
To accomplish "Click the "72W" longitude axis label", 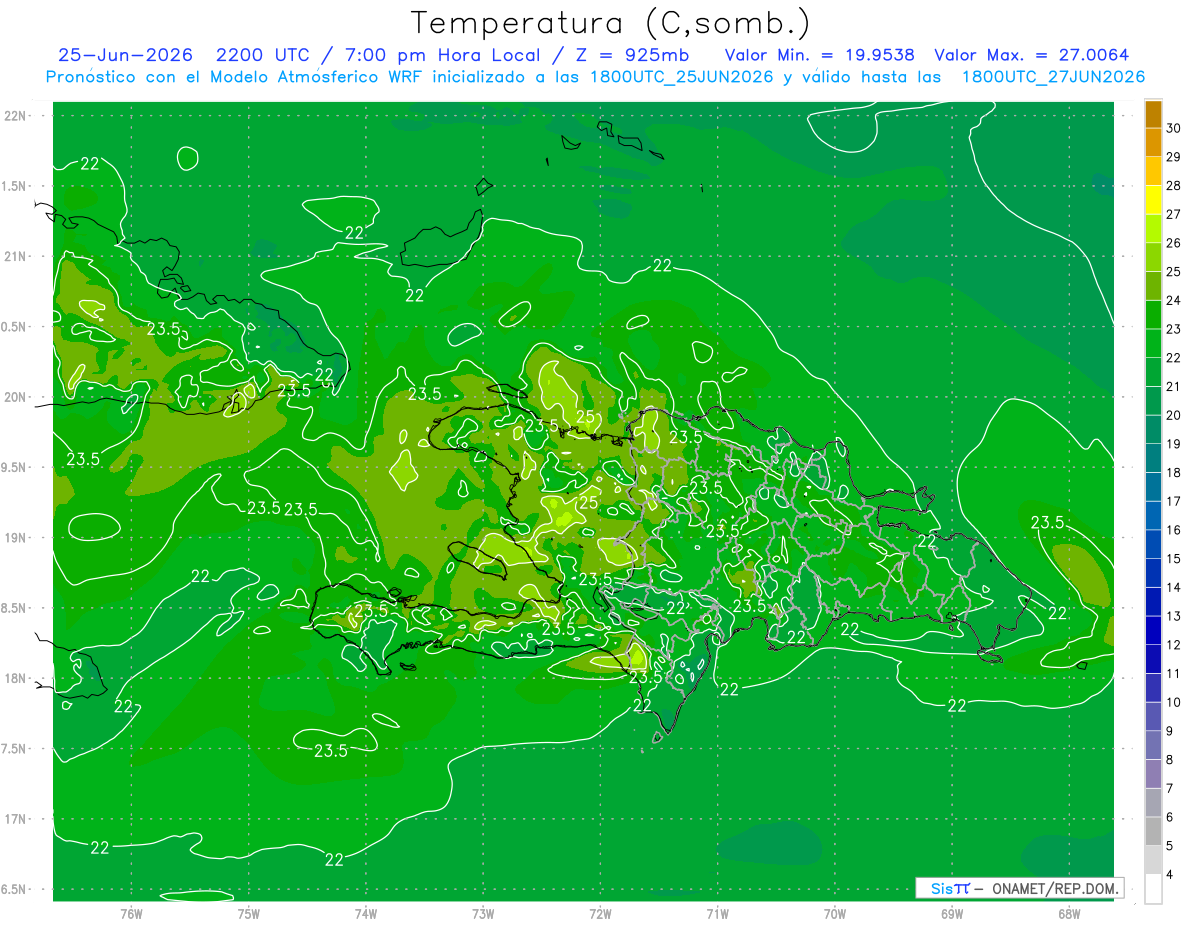I will [600, 913].
